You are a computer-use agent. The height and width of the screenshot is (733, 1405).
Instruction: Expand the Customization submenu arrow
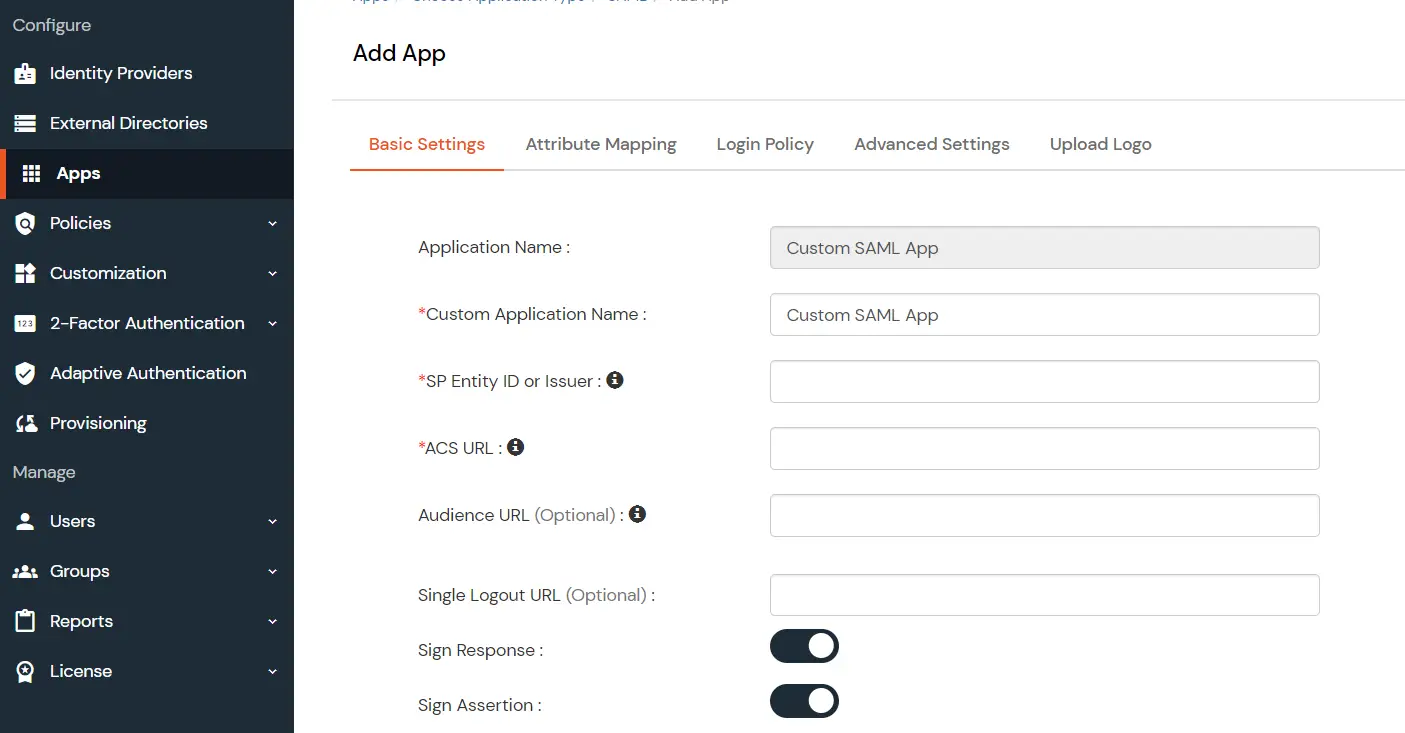coord(272,274)
